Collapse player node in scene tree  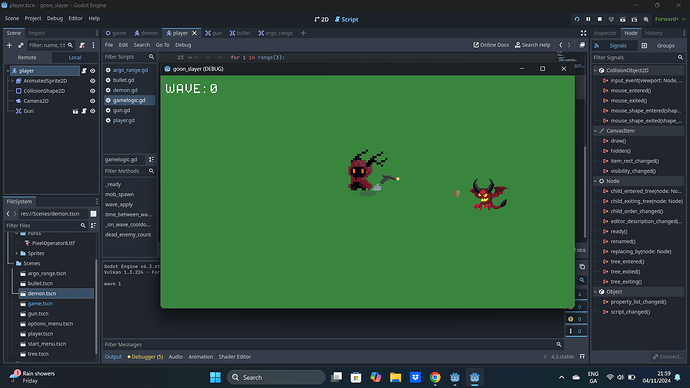tap(7, 70)
